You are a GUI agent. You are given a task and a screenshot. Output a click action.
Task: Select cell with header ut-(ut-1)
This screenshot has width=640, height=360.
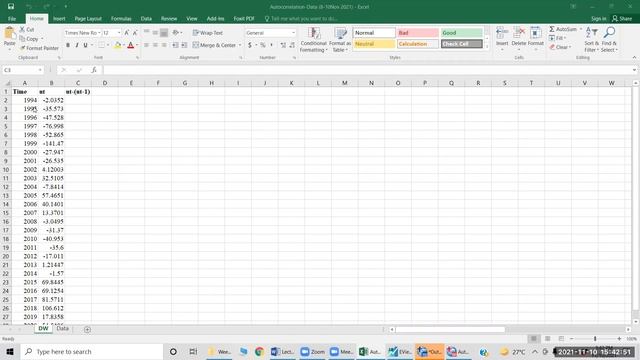pyautogui.click(x=78, y=92)
